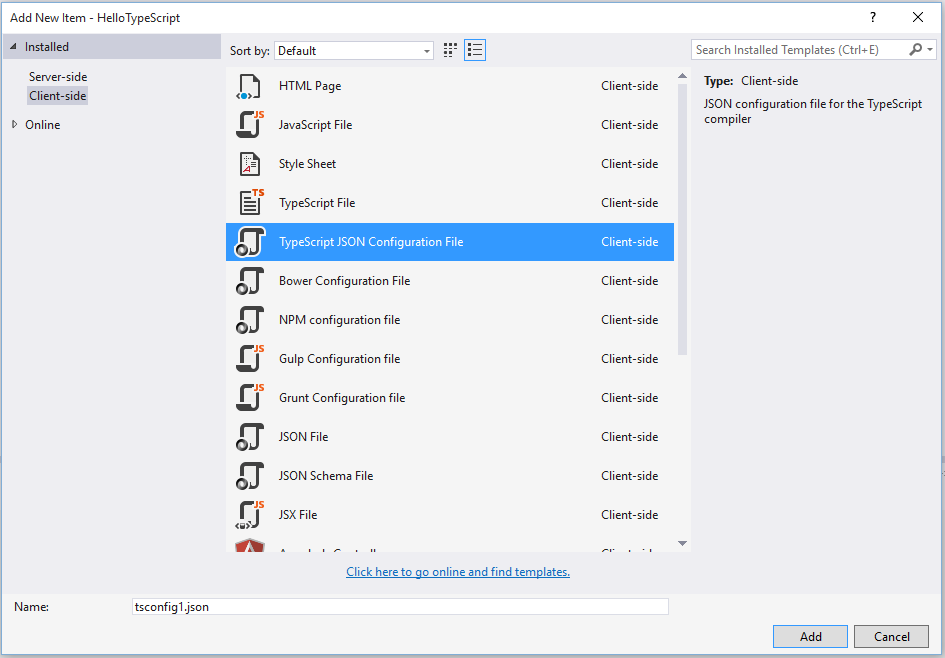
Task: Select the Gulp Configuration file template icon
Action: pos(248,359)
